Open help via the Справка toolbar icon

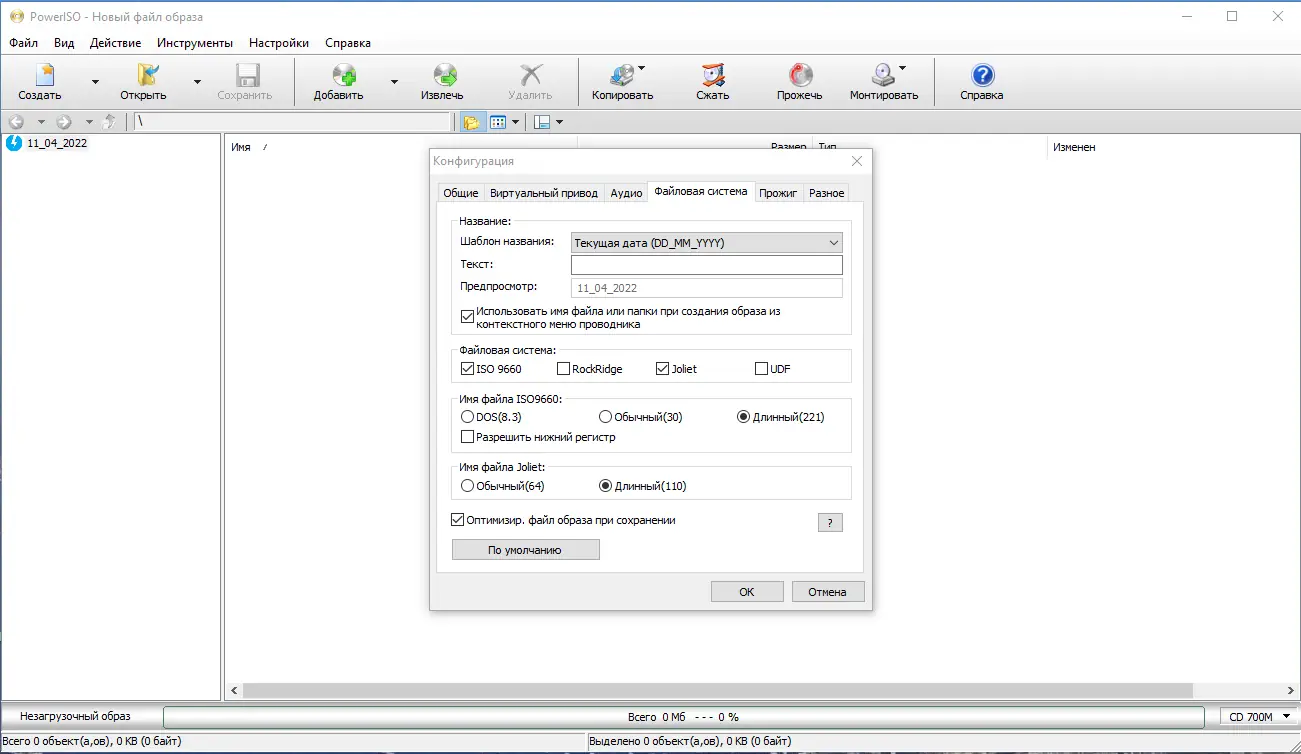coord(982,76)
